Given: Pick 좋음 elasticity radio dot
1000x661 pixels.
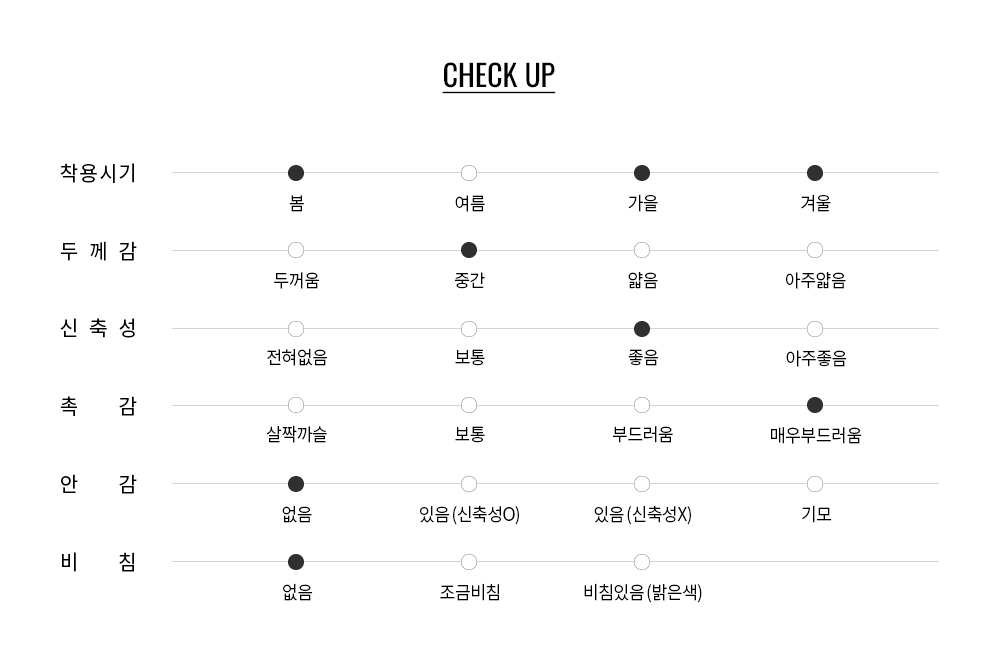Looking at the screenshot, I should pyautogui.click(x=642, y=329).
